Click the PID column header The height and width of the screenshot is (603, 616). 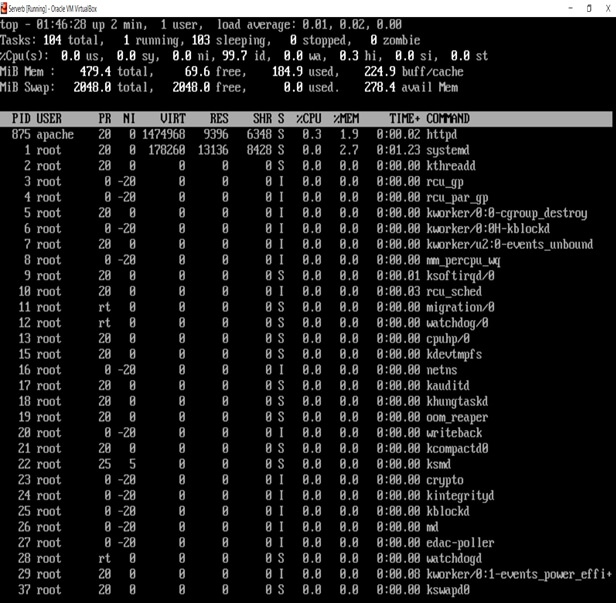(x=21, y=119)
